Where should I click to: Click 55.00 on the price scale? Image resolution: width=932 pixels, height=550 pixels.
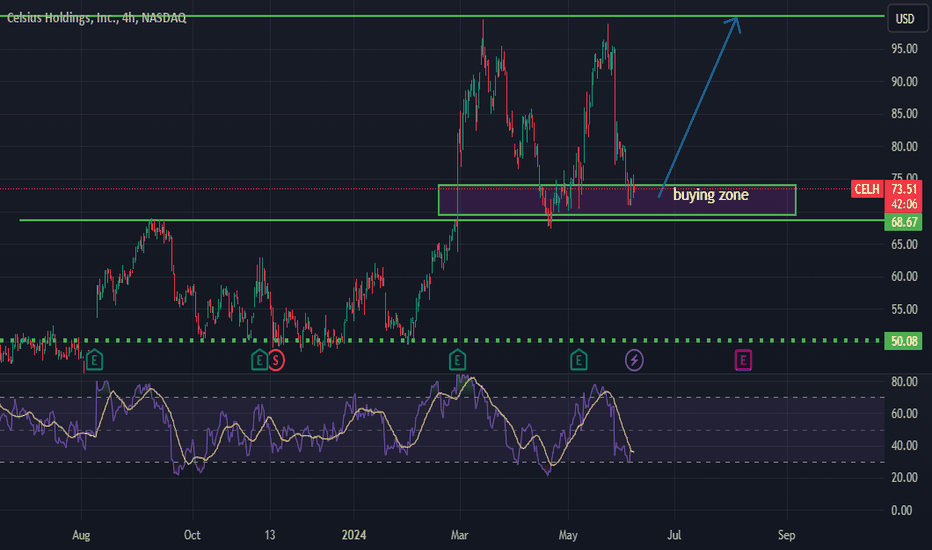pyautogui.click(x=904, y=309)
